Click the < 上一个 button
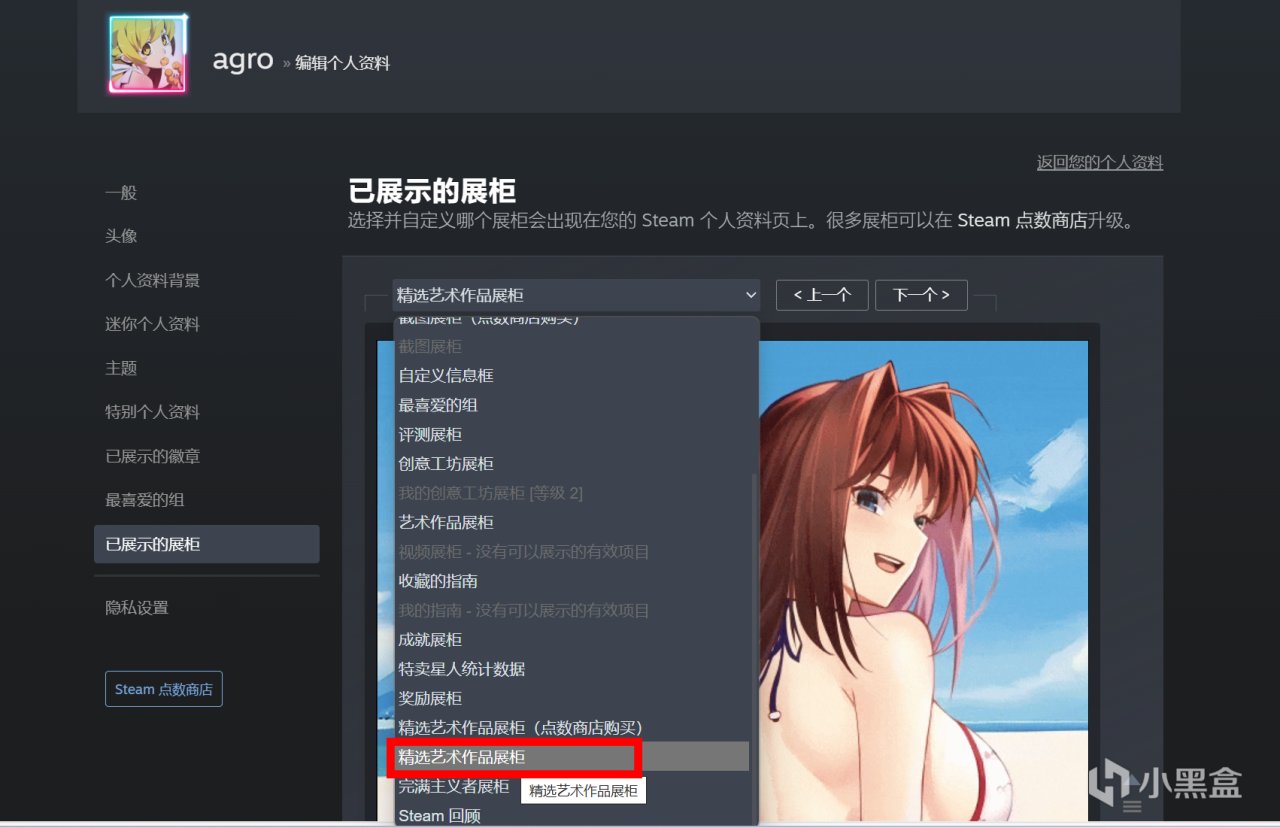The height and width of the screenshot is (828, 1280). click(822, 295)
